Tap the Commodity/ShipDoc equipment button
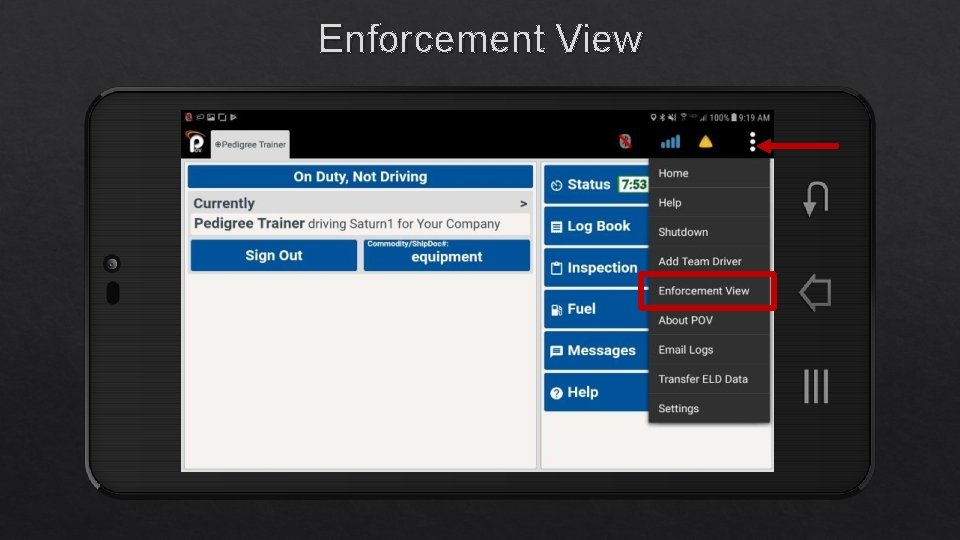 [x=447, y=255]
